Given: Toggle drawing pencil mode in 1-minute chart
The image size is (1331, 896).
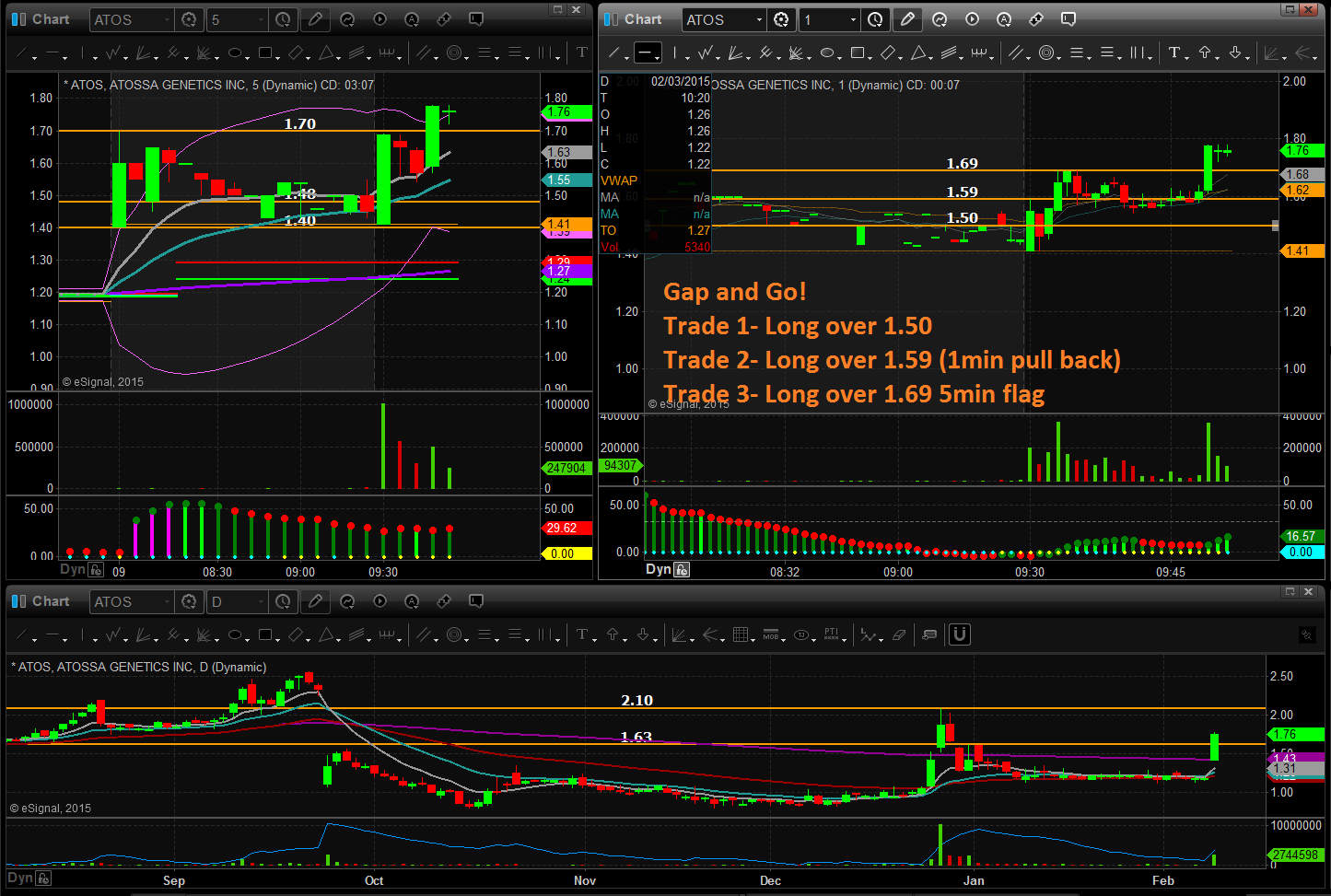Looking at the screenshot, I should 907,19.
